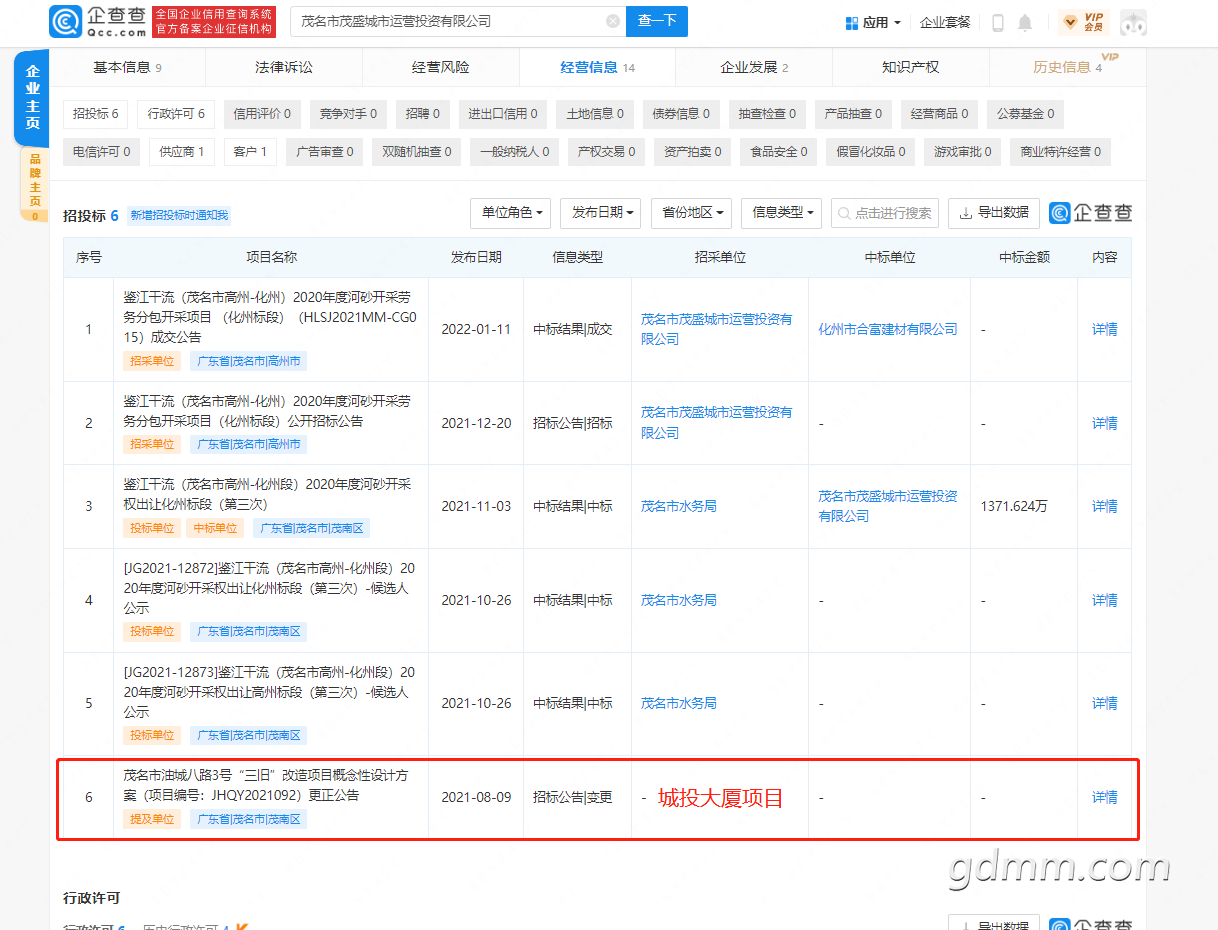Clear the search box text
This screenshot has height=930, width=1218.
tap(613, 21)
